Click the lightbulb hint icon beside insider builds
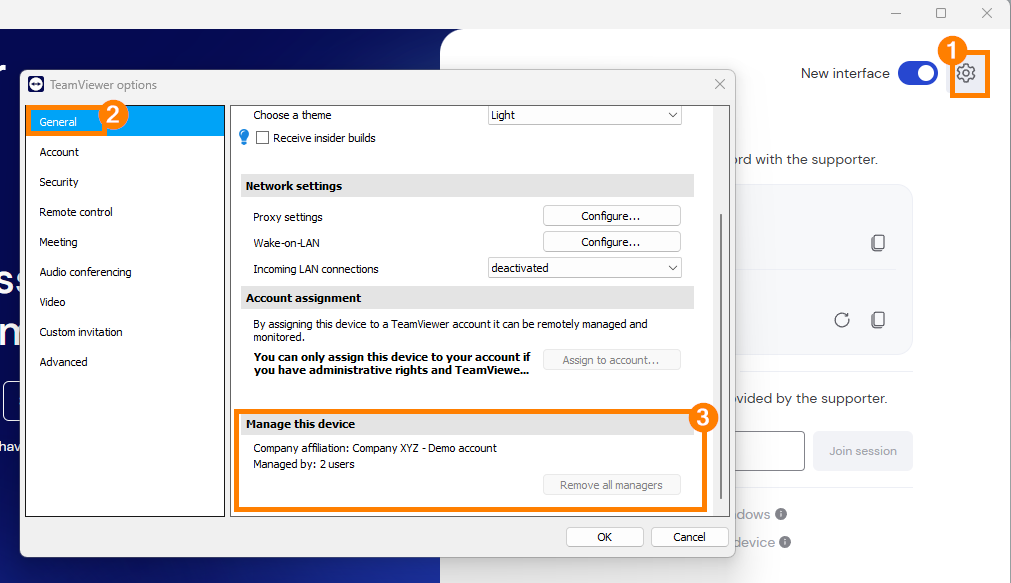1011x583 pixels. tap(244, 137)
